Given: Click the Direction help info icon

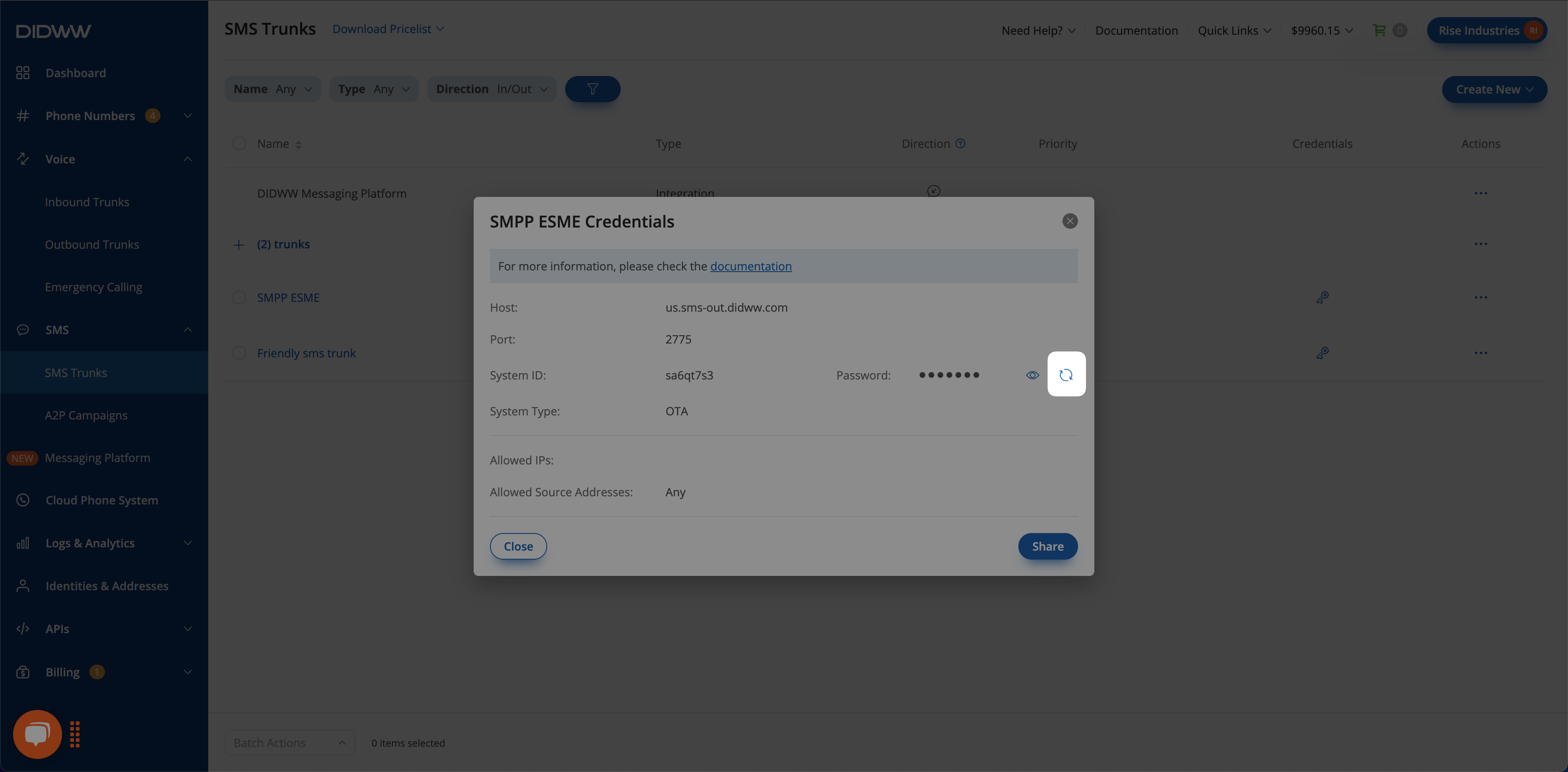Looking at the screenshot, I should point(960,144).
